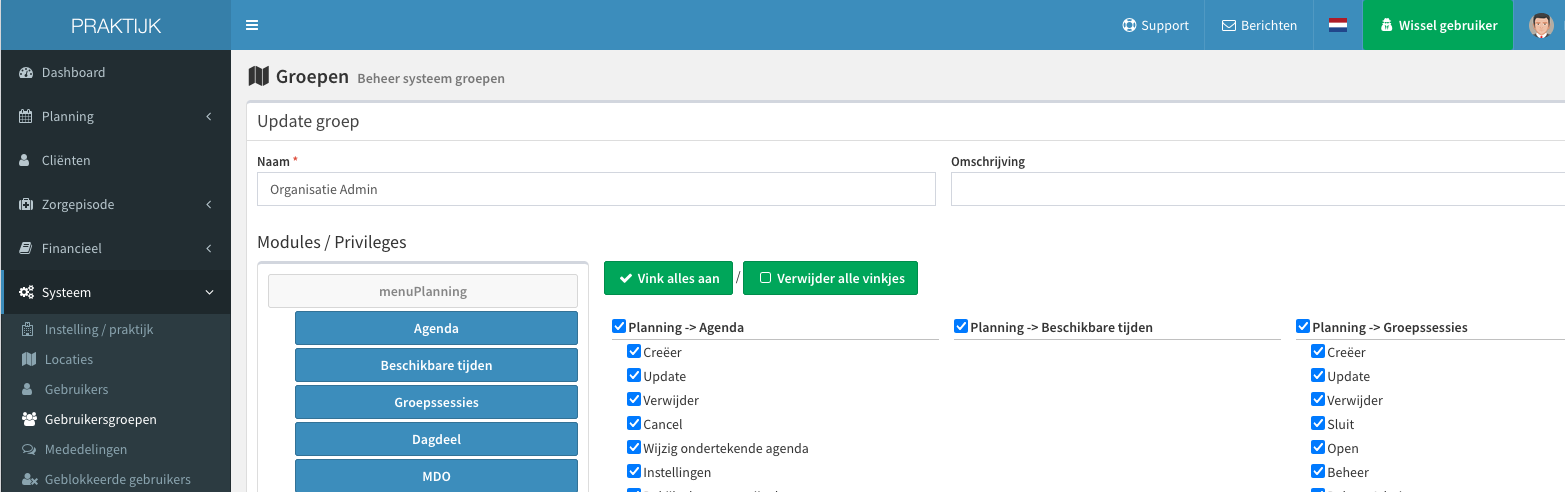
Task: Open Mededelingen submenu item
Action: (116, 449)
